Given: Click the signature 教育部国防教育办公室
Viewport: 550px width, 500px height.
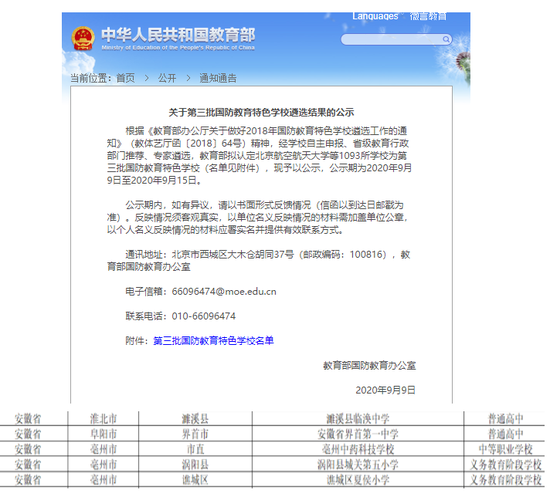Looking at the screenshot, I should pyautogui.click(x=369, y=366).
